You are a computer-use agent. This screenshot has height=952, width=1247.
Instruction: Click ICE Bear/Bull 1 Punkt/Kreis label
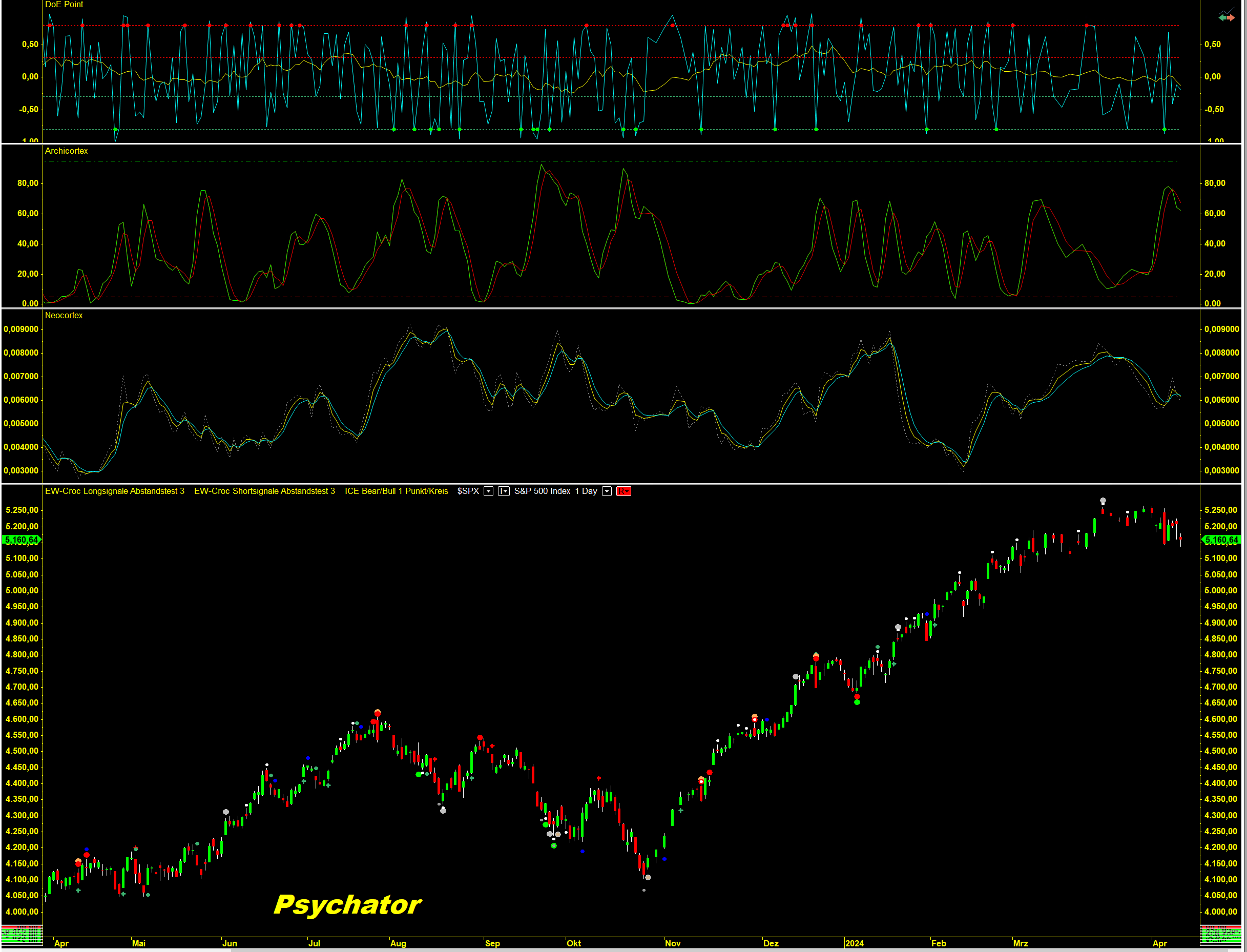pos(396,491)
